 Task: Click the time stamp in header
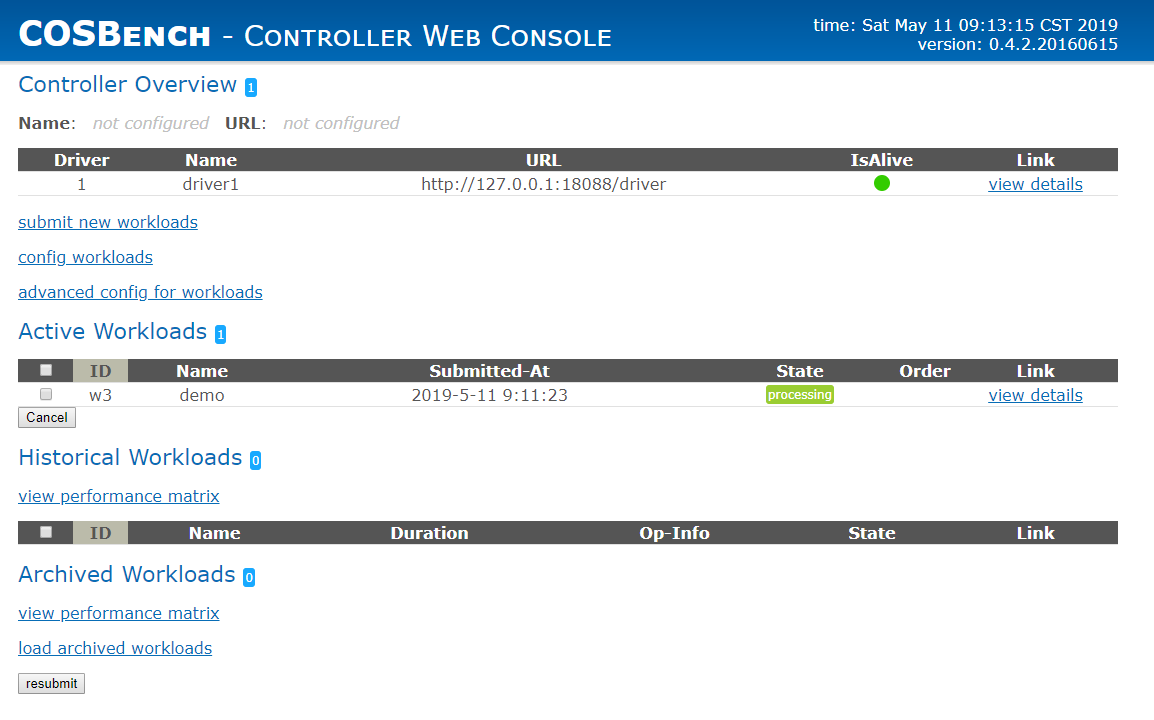965,25
